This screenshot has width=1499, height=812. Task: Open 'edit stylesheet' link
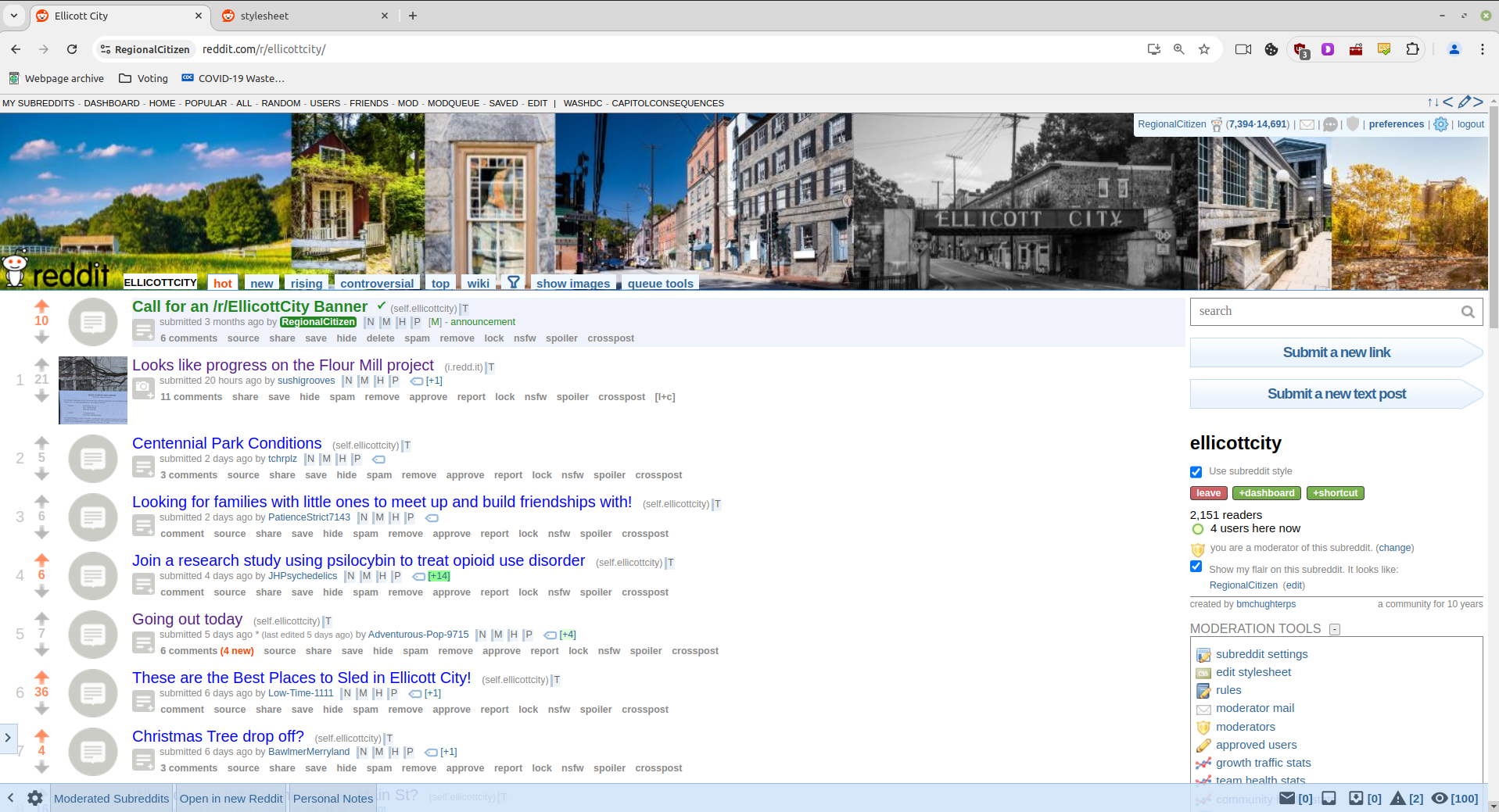[x=1253, y=672]
